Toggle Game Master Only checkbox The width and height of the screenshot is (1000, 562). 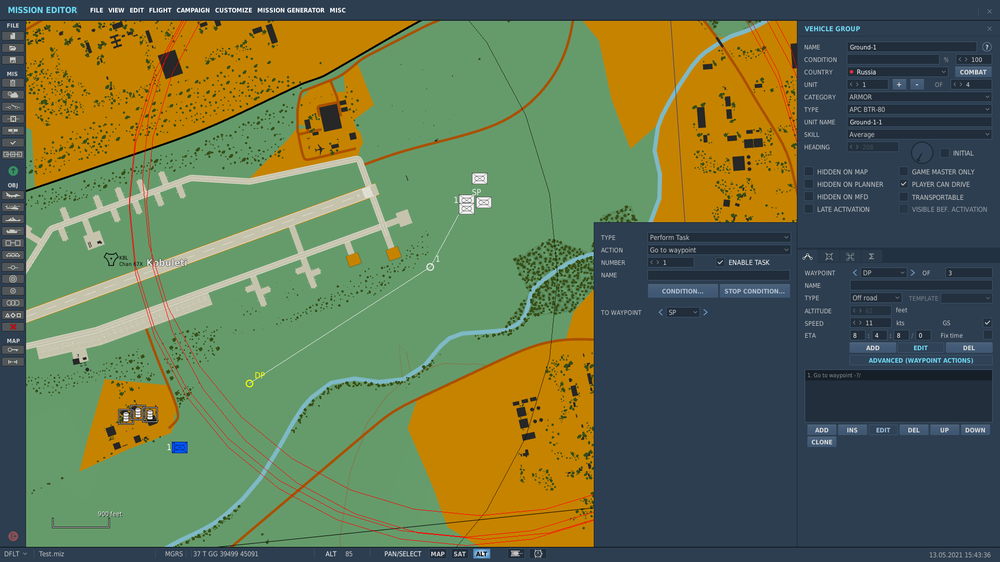(903, 172)
